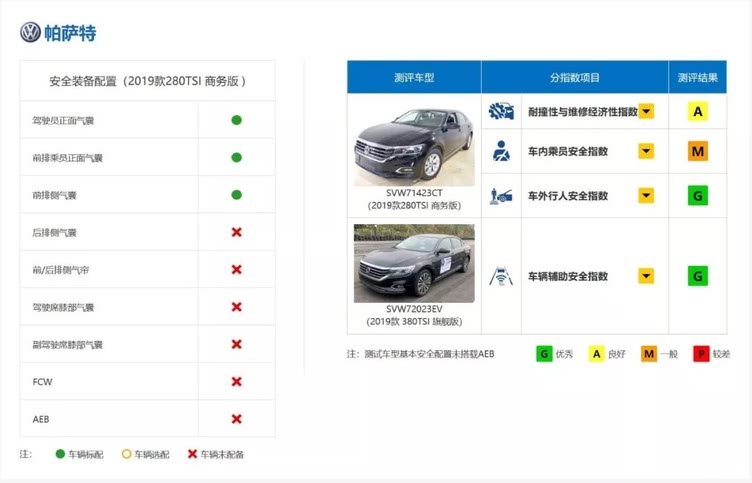Click the red P 较差 legend swatch
The height and width of the screenshot is (483, 752).
(701, 354)
